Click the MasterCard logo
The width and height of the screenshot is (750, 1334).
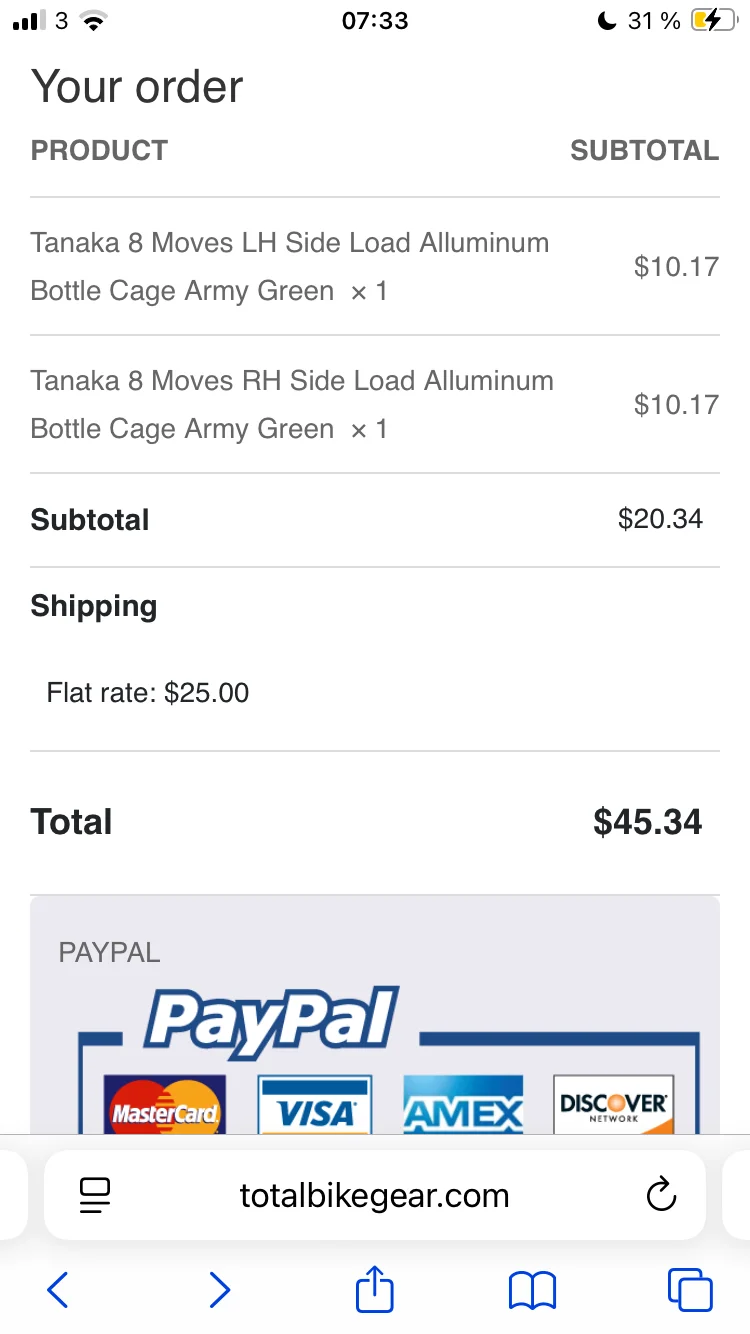(165, 1106)
